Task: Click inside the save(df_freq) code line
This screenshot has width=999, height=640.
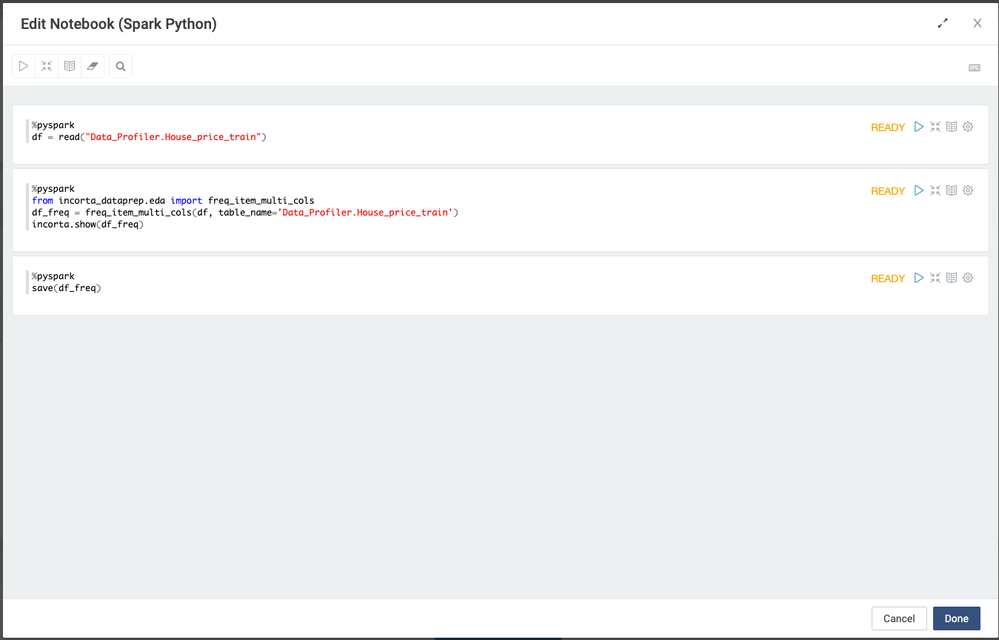Action: pyautogui.click(x=67, y=288)
